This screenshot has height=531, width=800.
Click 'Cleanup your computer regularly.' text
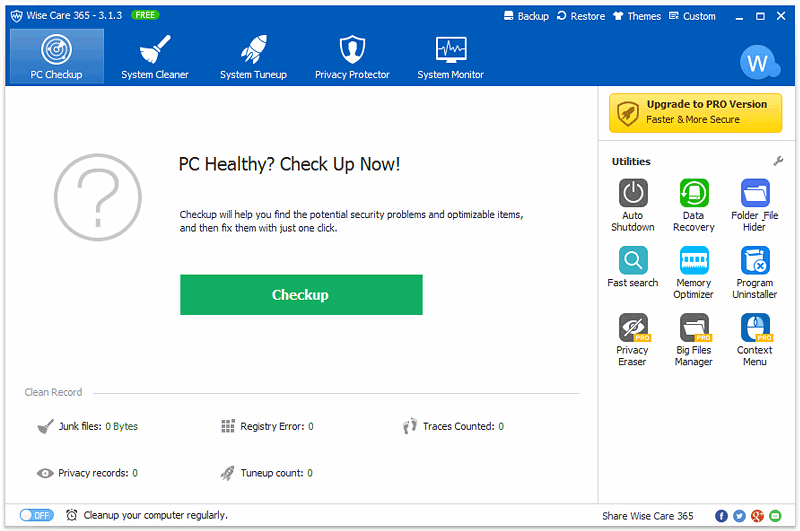pos(156,515)
